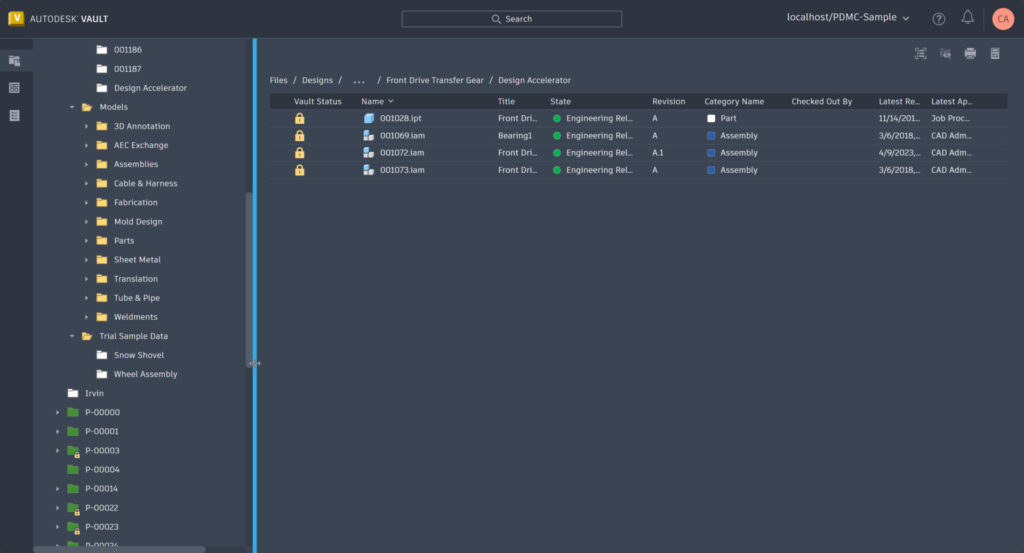Image resolution: width=1024 pixels, height=553 pixels.
Task: Expand the Weldments folder arrow
Action: 86,317
